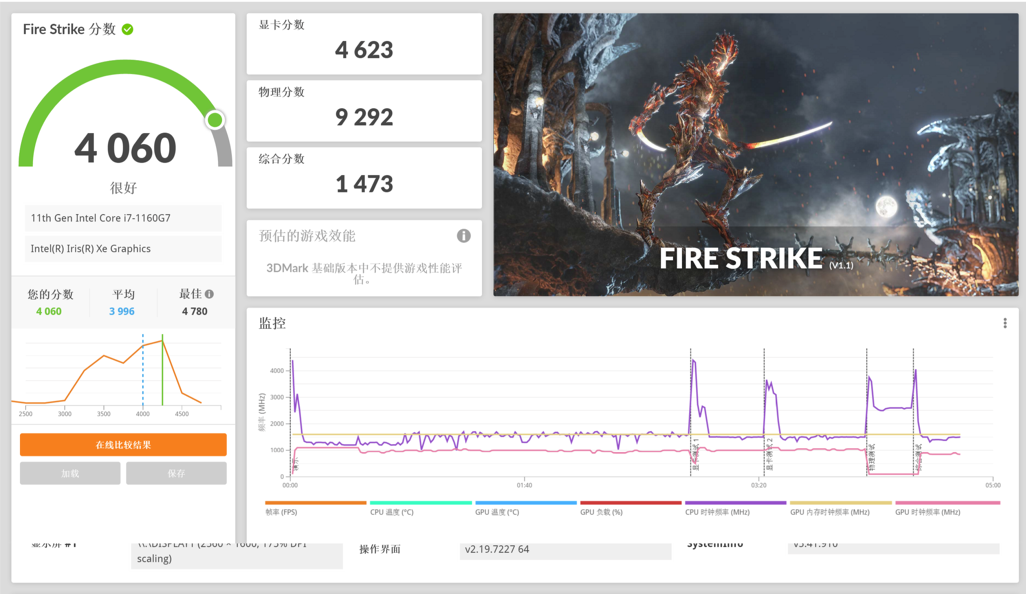Click the 3DMark 基础版本 notice text
The image size is (1026, 594).
click(364, 273)
